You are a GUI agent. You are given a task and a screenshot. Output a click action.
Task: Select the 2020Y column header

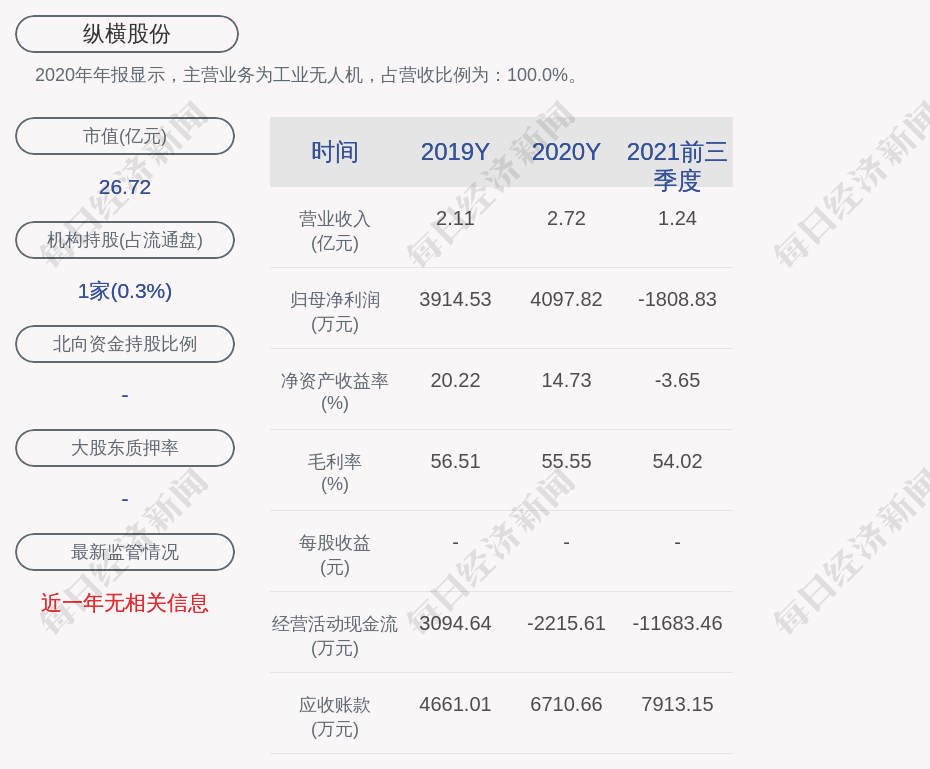[x=566, y=152]
